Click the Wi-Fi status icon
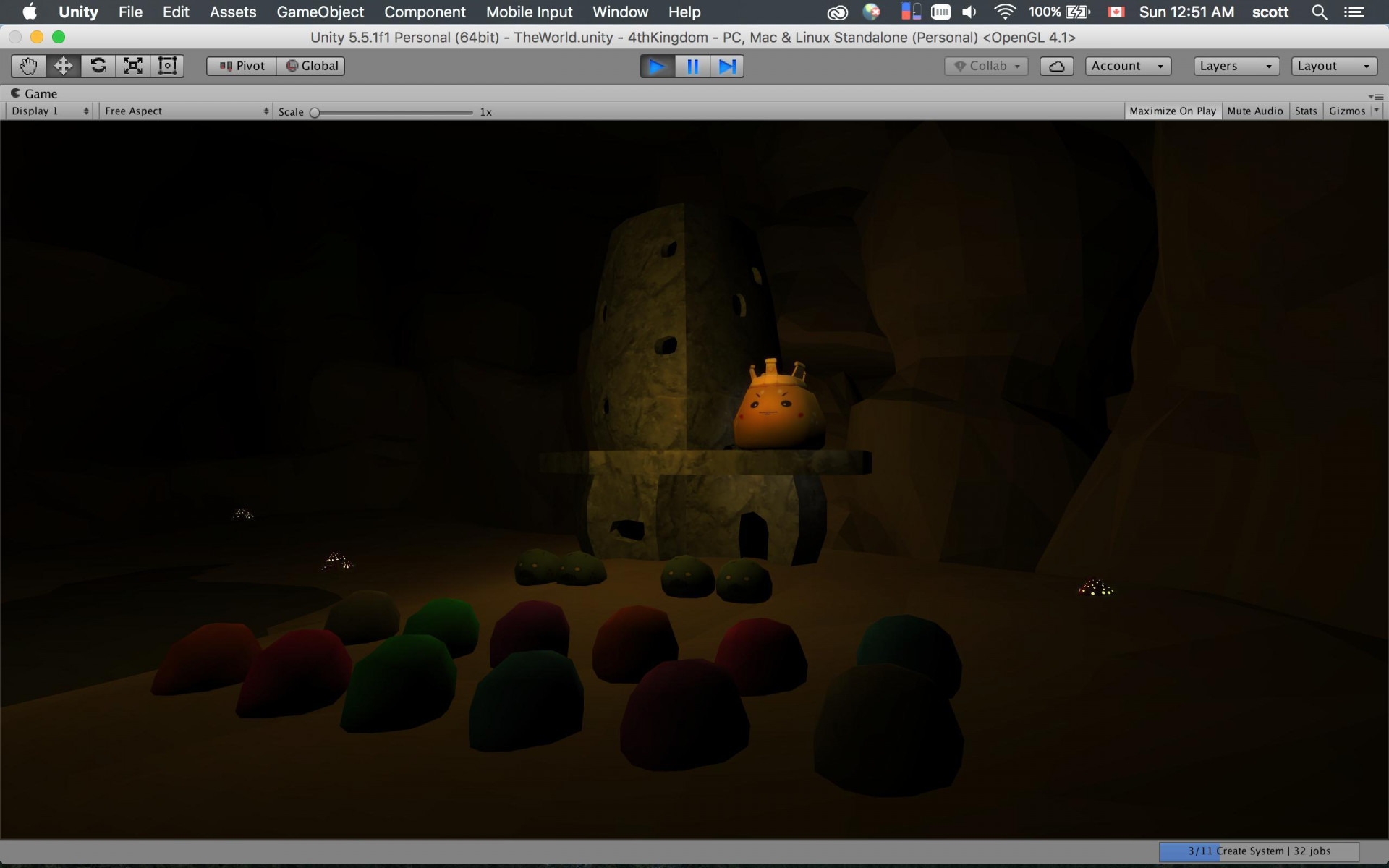The image size is (1389, 868). tap(1004, 12)
